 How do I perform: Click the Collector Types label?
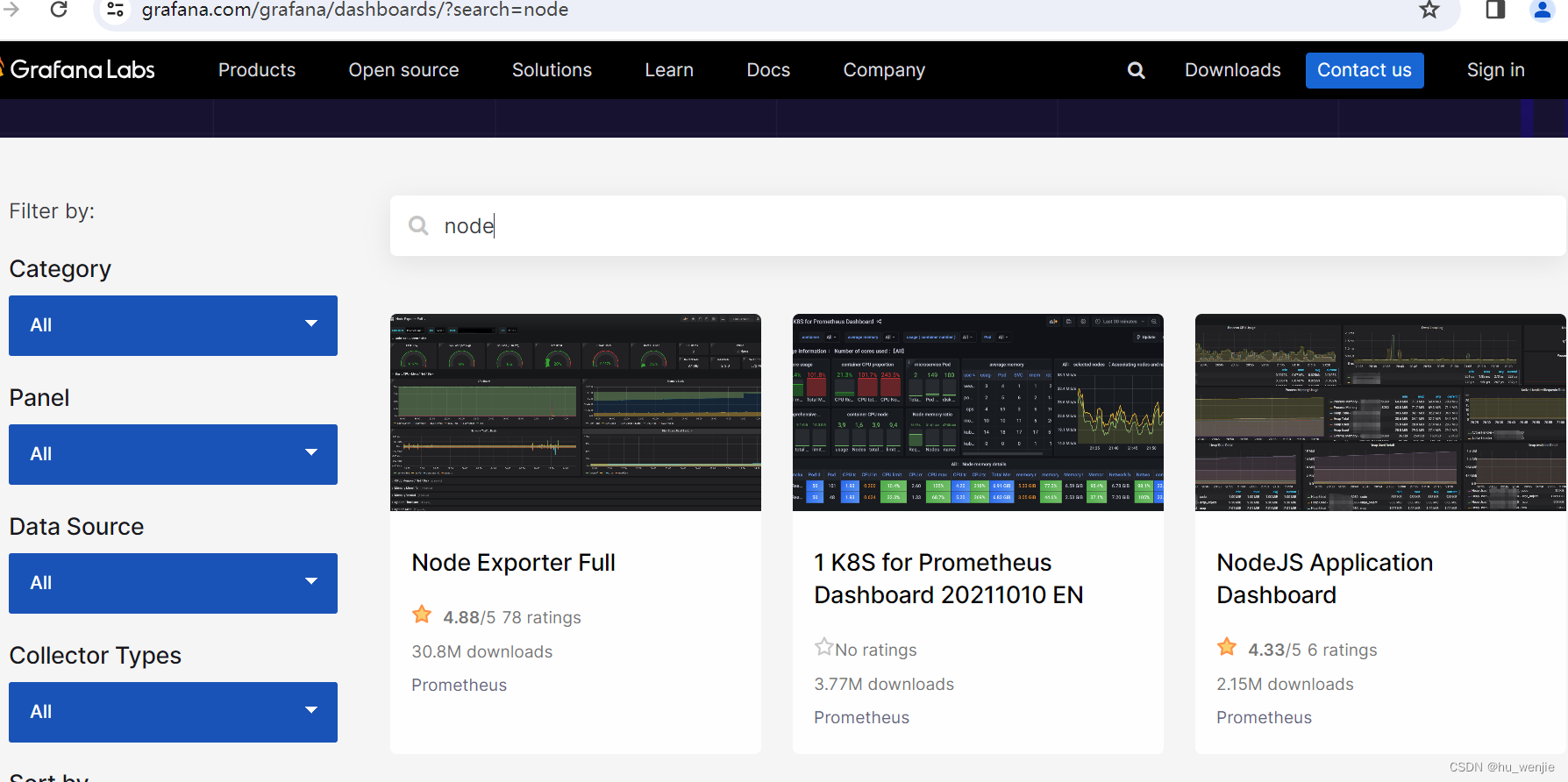(96, 656)
